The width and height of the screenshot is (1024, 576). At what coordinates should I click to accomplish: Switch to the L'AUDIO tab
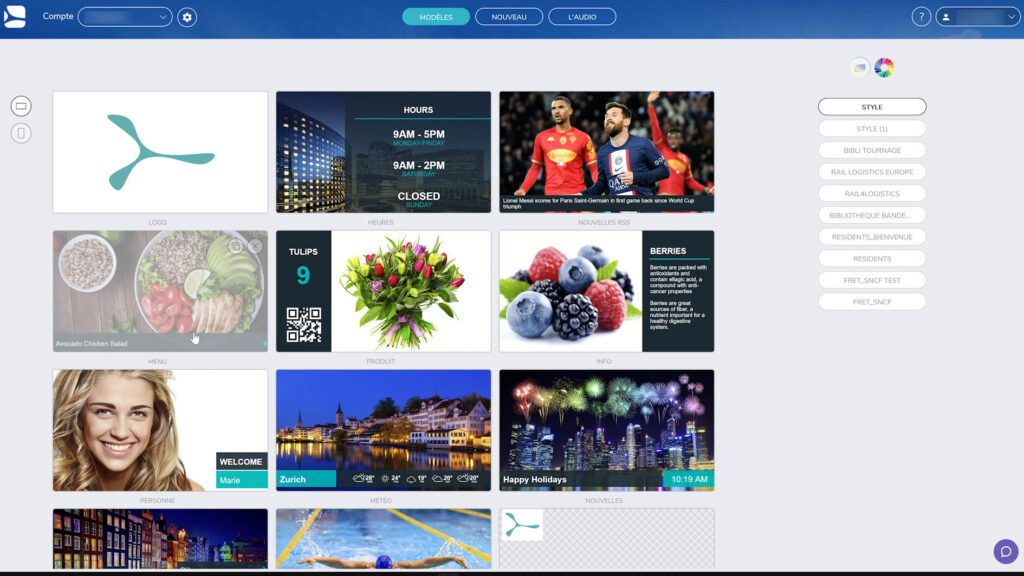pyautogui.click(x=582, y=17)
